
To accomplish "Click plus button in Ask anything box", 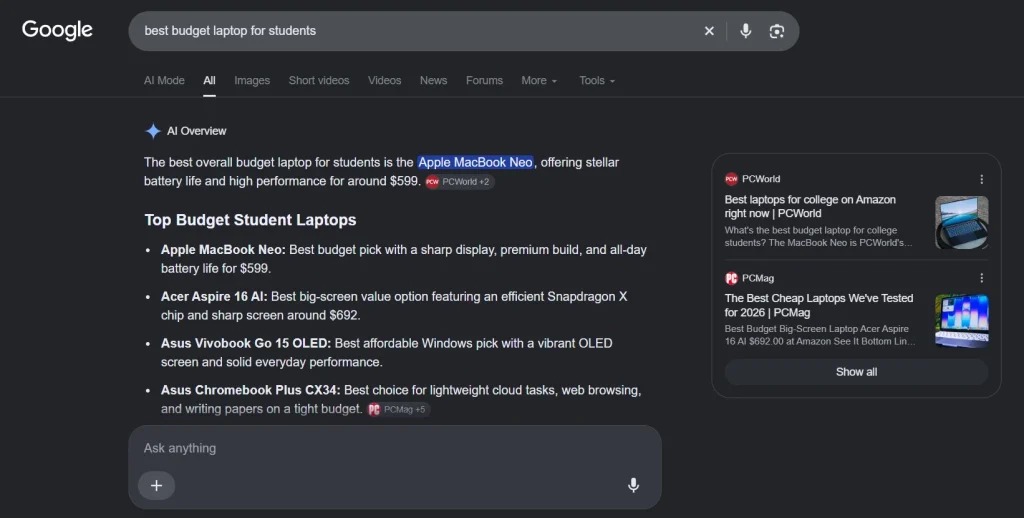I will 157,485.
